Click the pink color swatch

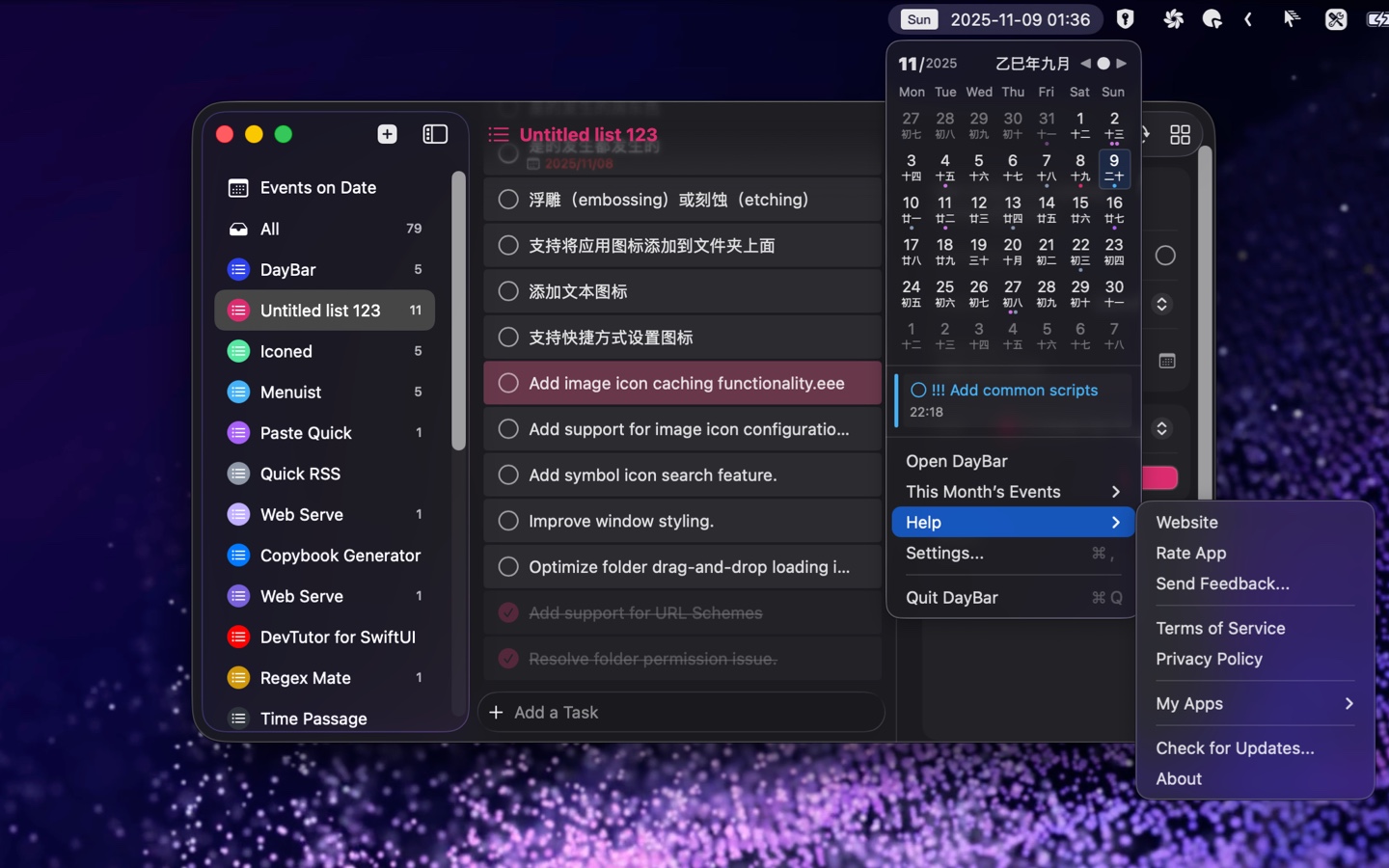(1159, 478)
